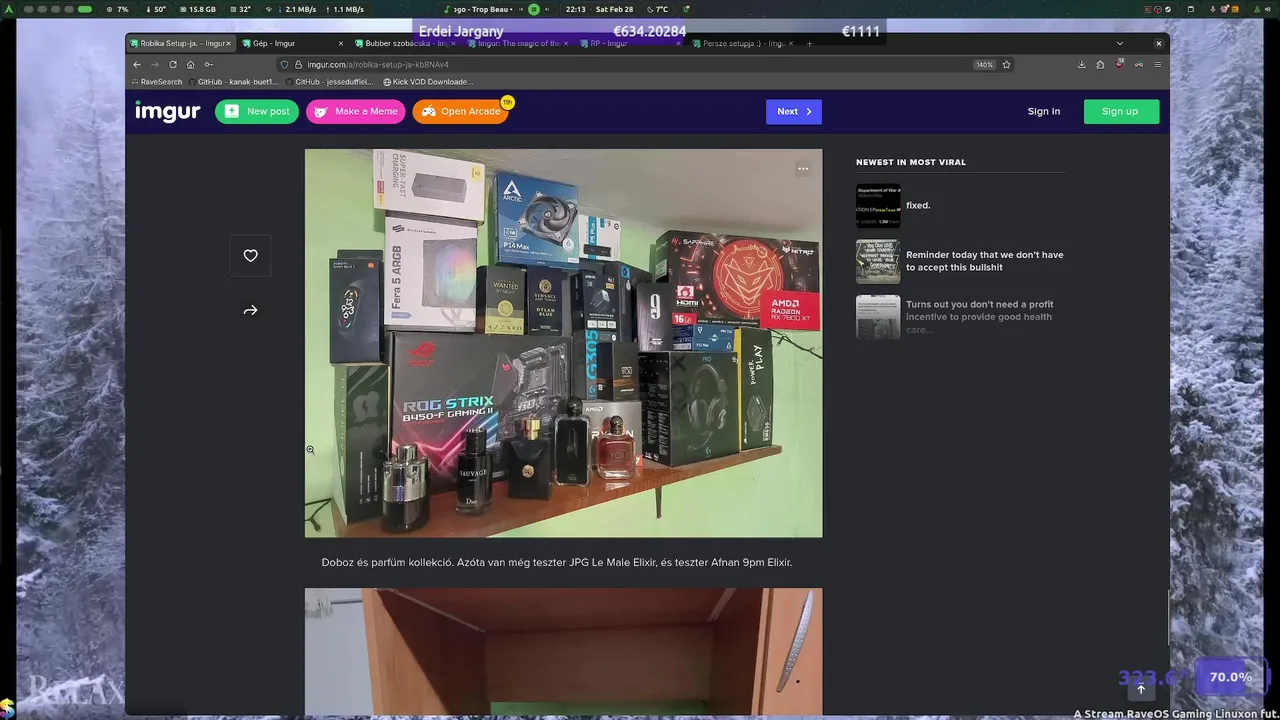This screenshot has height=720, width=1280.
Task: Click the window icon in system tray
Action: click(1191, 9)
